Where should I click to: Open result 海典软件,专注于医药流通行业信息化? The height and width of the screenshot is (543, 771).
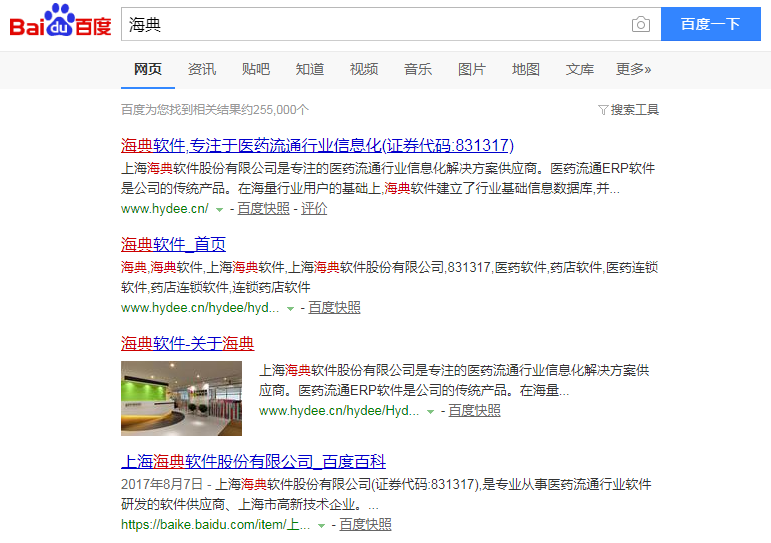(317, 146)
